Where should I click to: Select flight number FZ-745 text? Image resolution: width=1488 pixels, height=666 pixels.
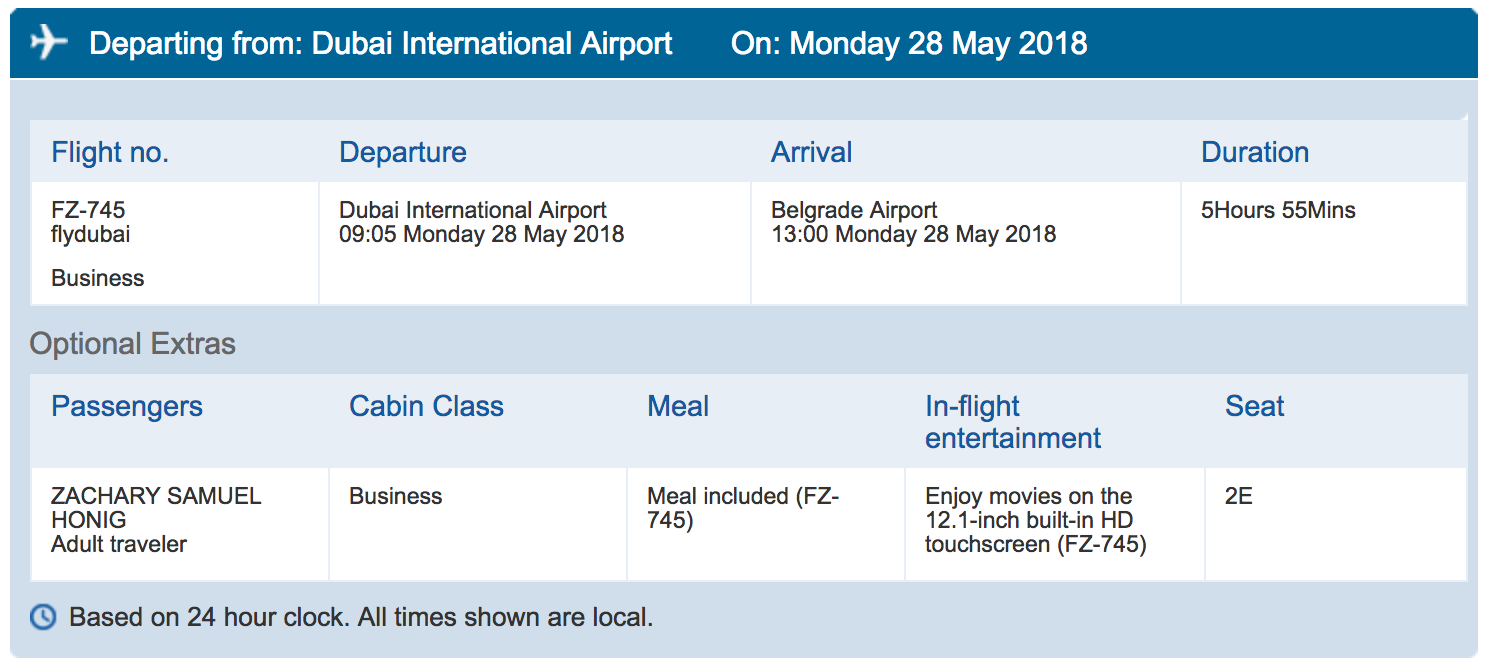(x=88, y=210)
